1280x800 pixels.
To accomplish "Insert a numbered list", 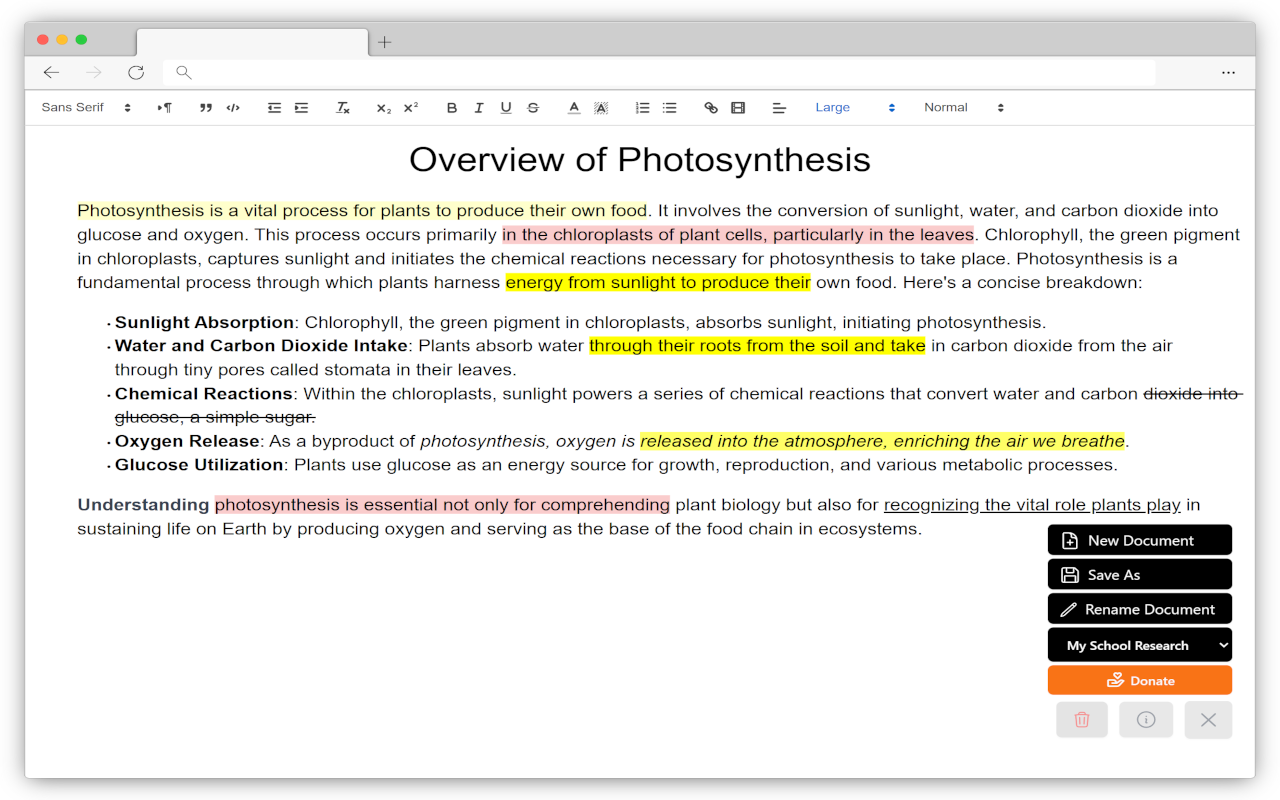I will [643, 108].
